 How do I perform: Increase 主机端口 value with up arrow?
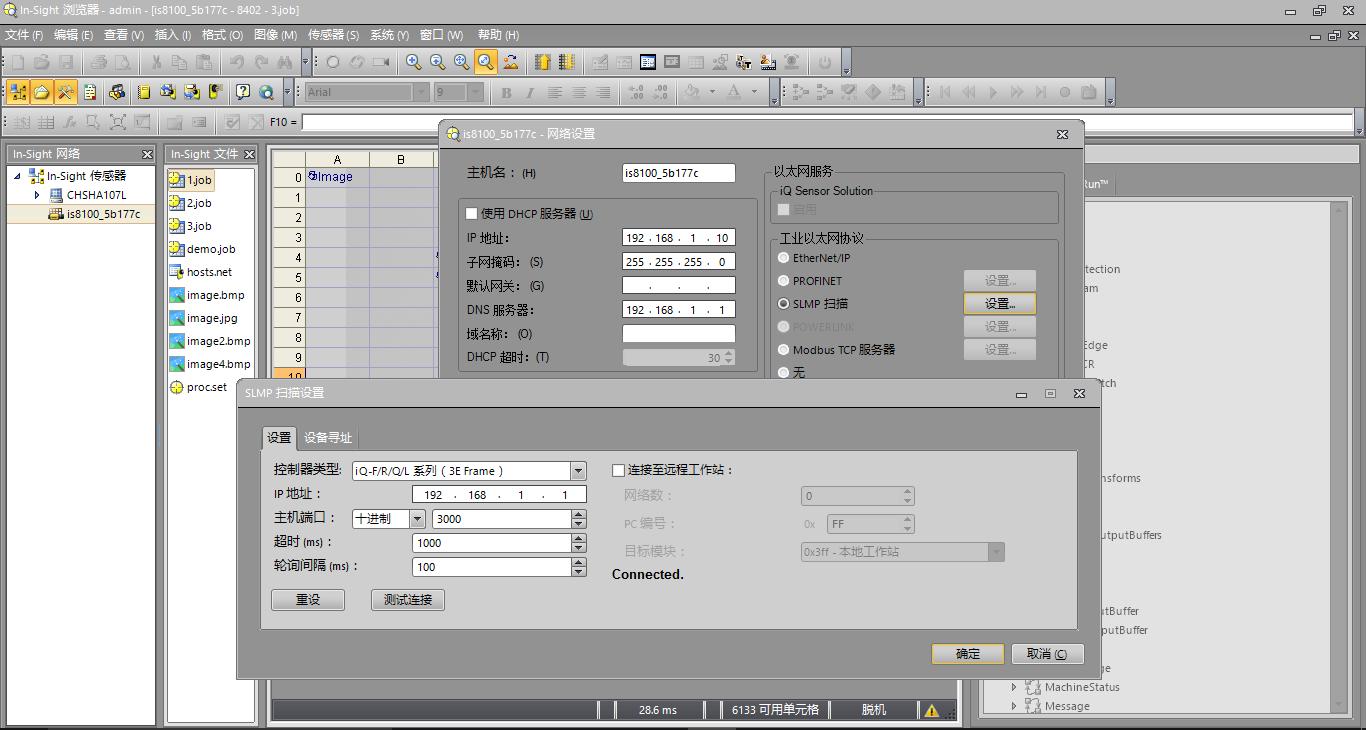click(x=579, y=514)
